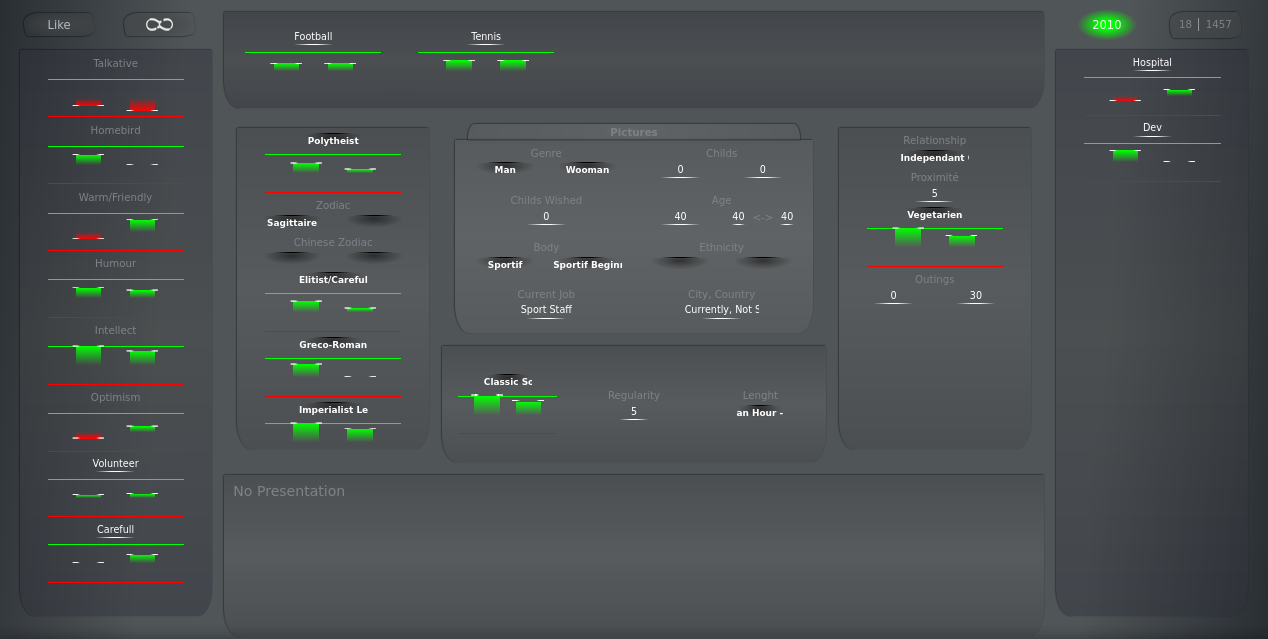
Task: Click the right green Tennis bar
Action: [513, 64]
